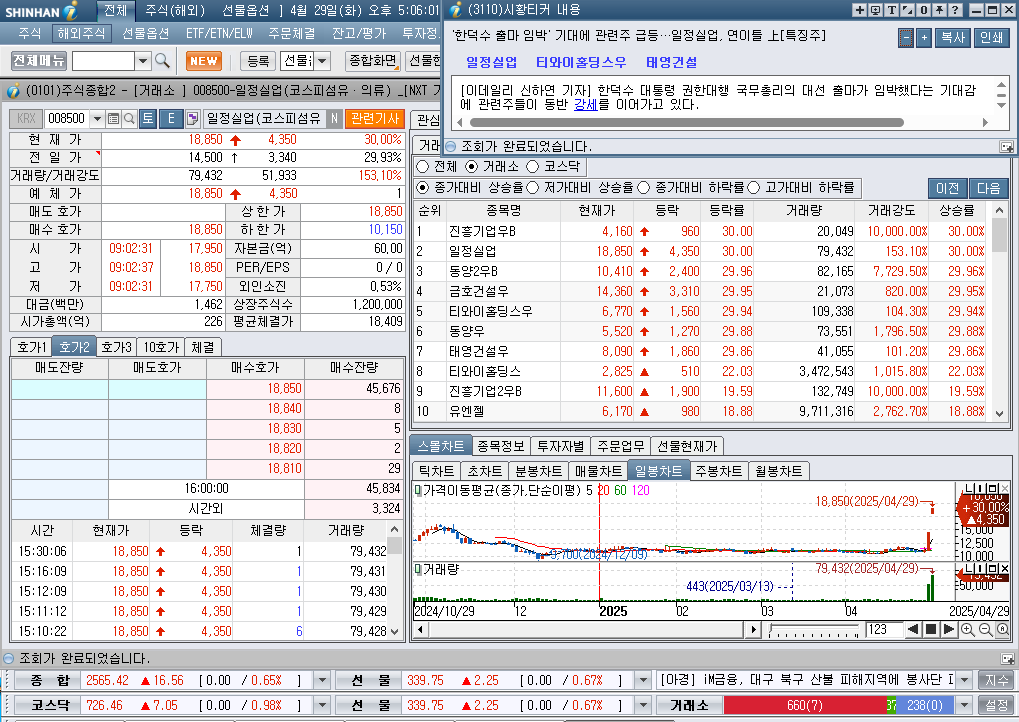Open dropdown for 코스닥 index ticker row
1019x722 pixels.
point(322,705)
